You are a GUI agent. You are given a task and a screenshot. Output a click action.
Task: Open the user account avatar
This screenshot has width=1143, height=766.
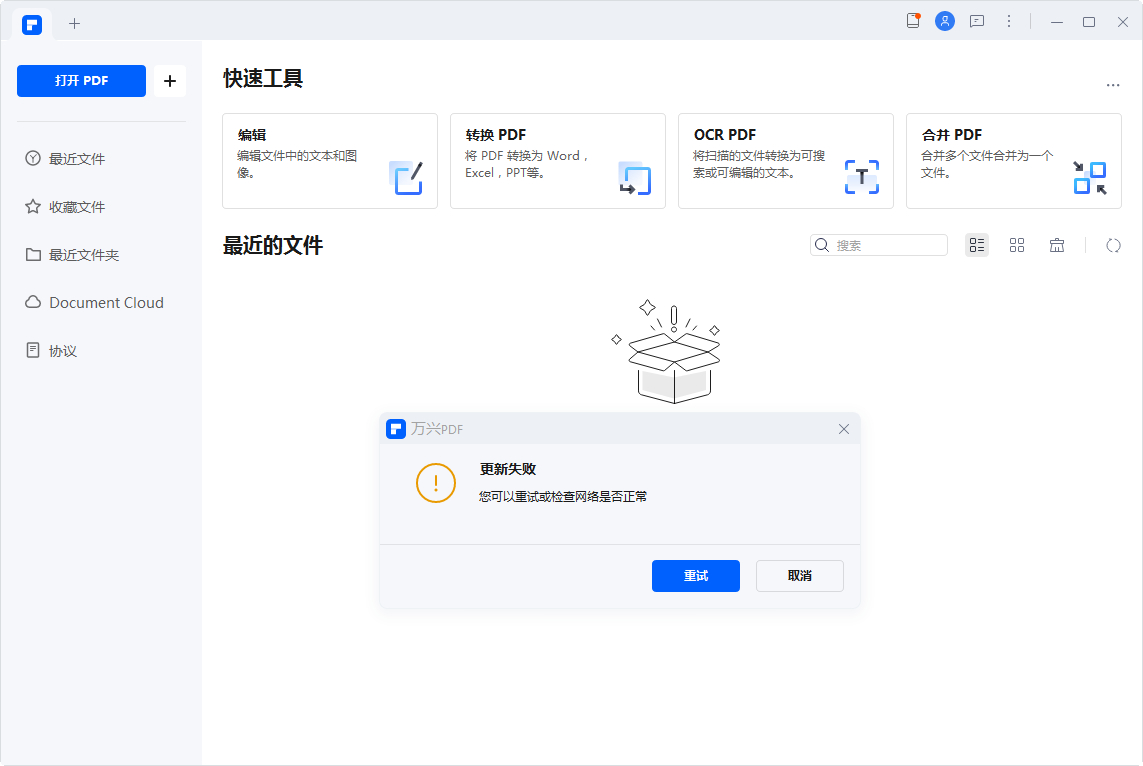(944, 21)
